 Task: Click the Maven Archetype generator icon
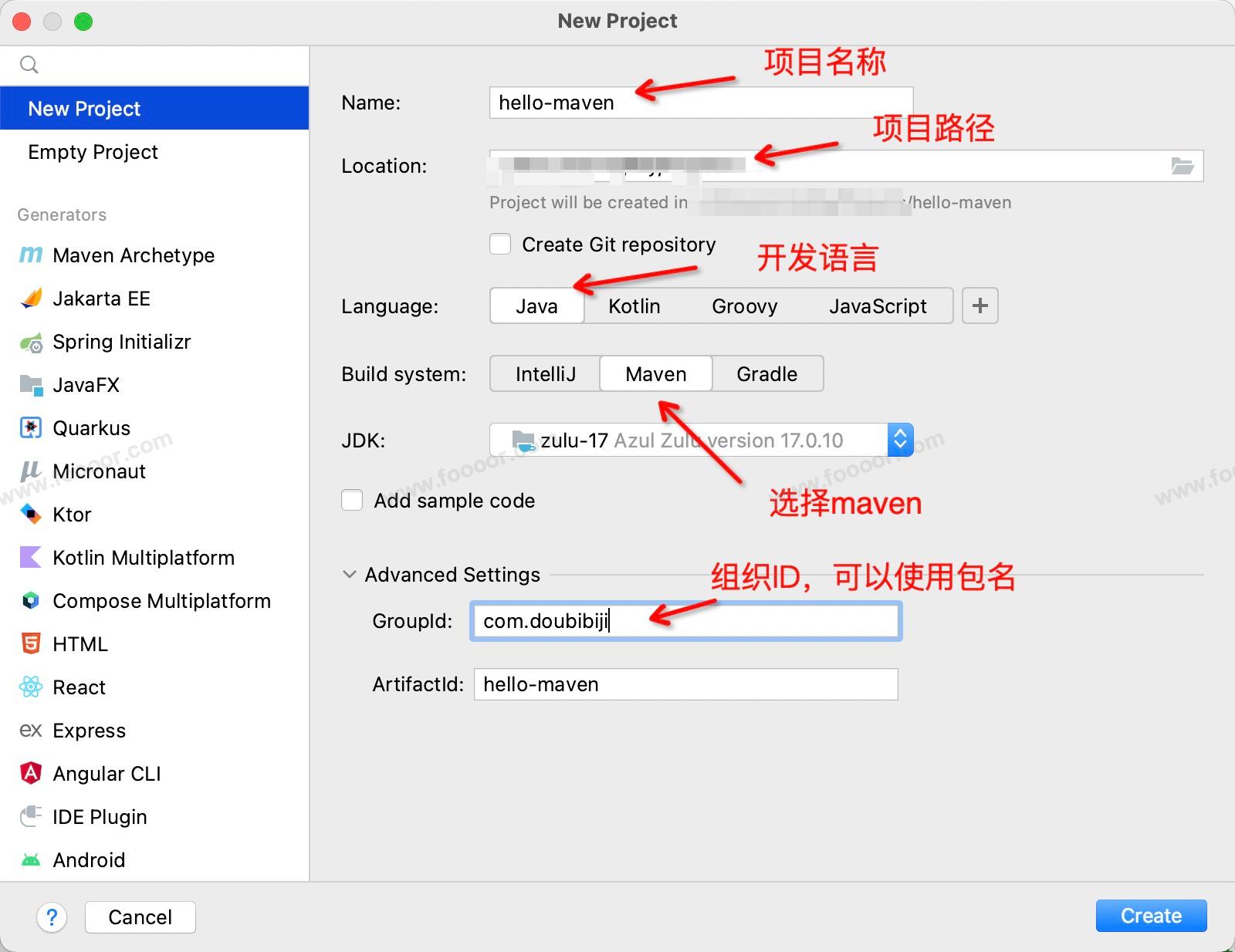pos(31,255)
